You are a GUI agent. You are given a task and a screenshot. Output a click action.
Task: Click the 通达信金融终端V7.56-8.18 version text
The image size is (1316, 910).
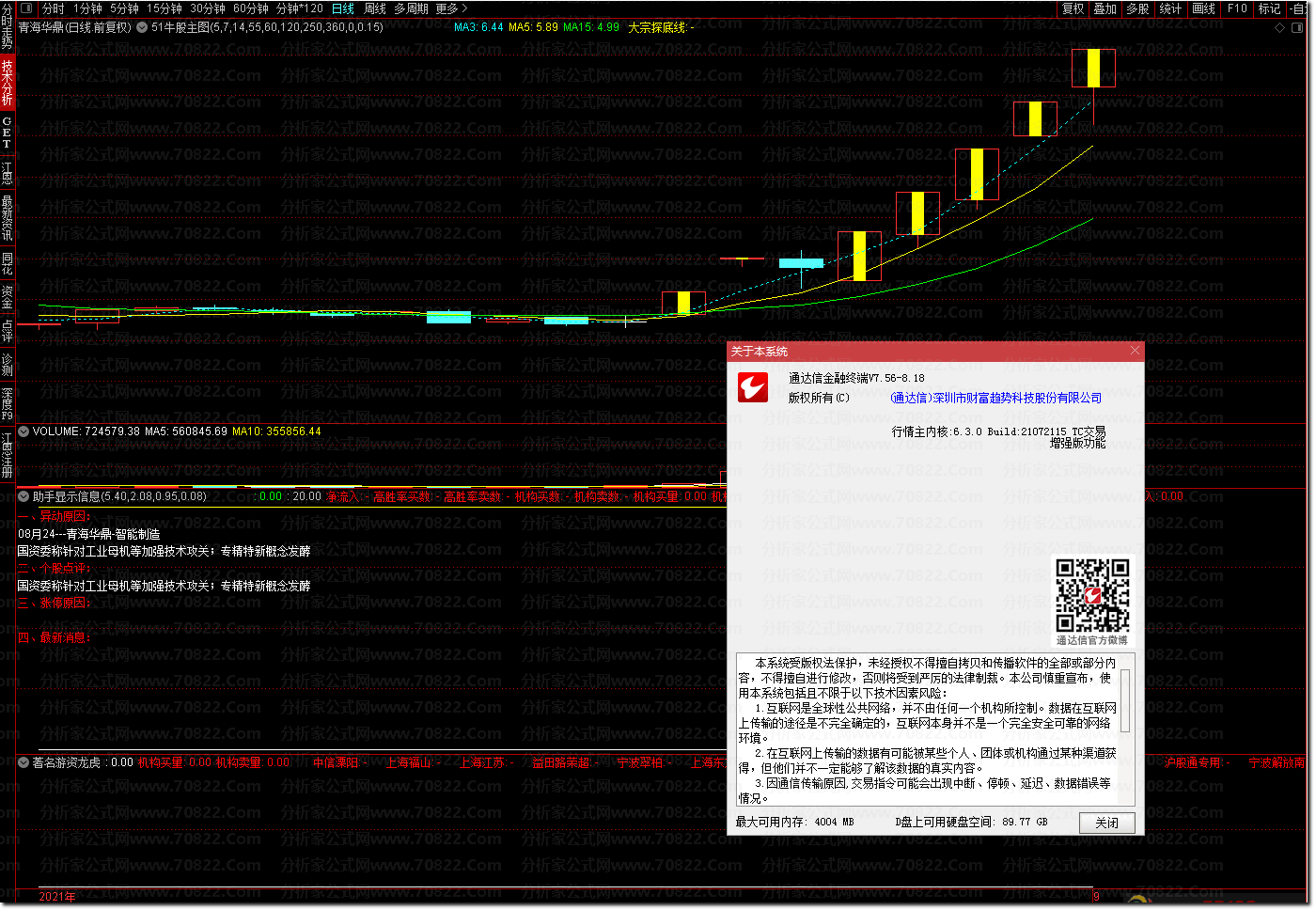[x=856, y=378]
